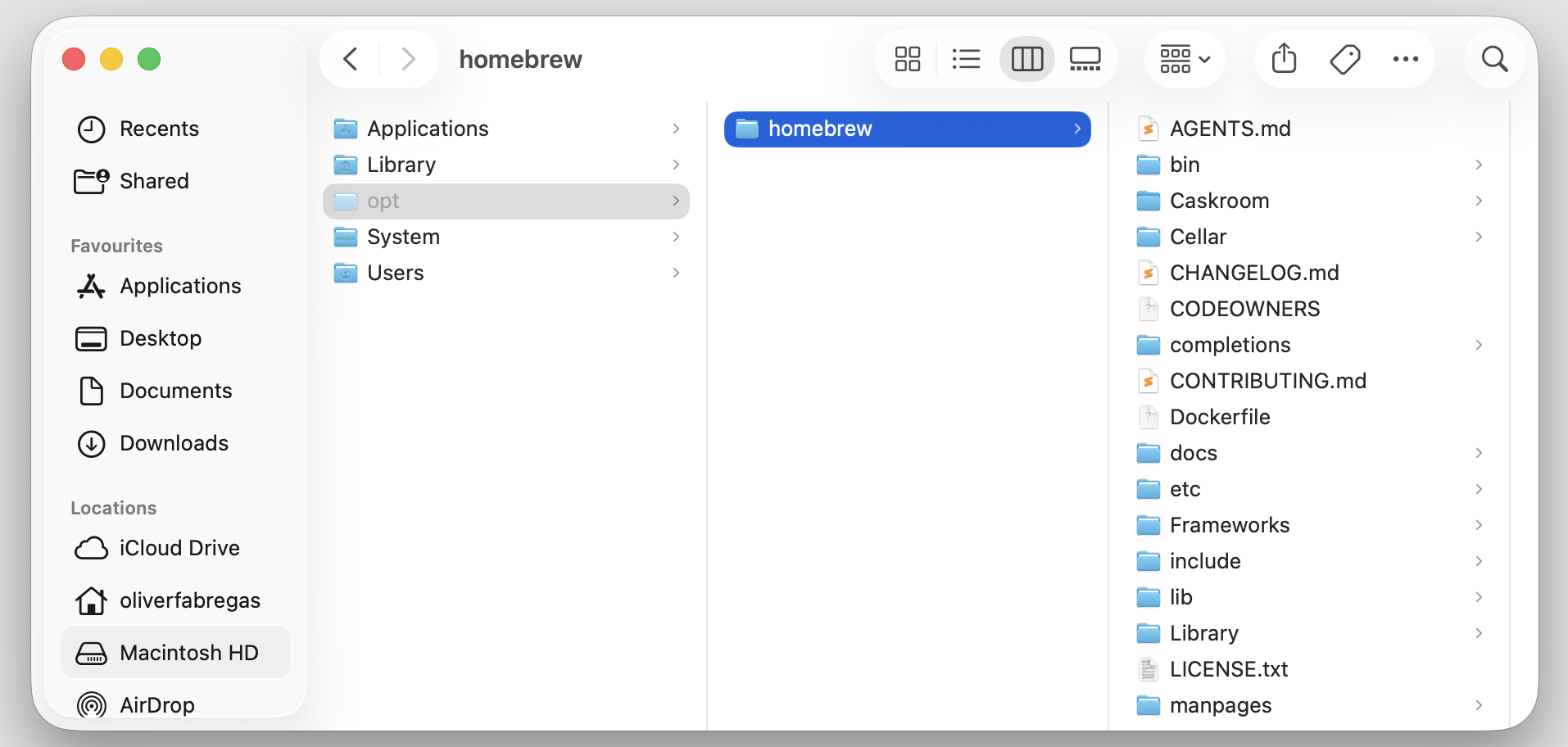The height and width of the screenshot is (747, 1568).
Task: Click the CONTRIBUTING.md file icon
Action: pyautogui.click(x=1149, y=381)
